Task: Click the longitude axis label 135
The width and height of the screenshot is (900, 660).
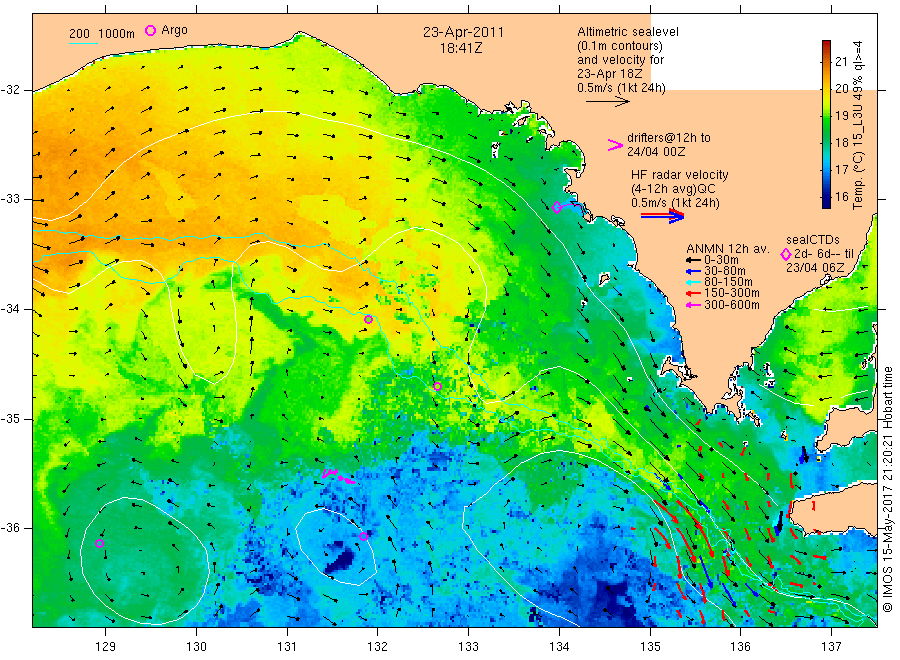Action: pos(650,647)
